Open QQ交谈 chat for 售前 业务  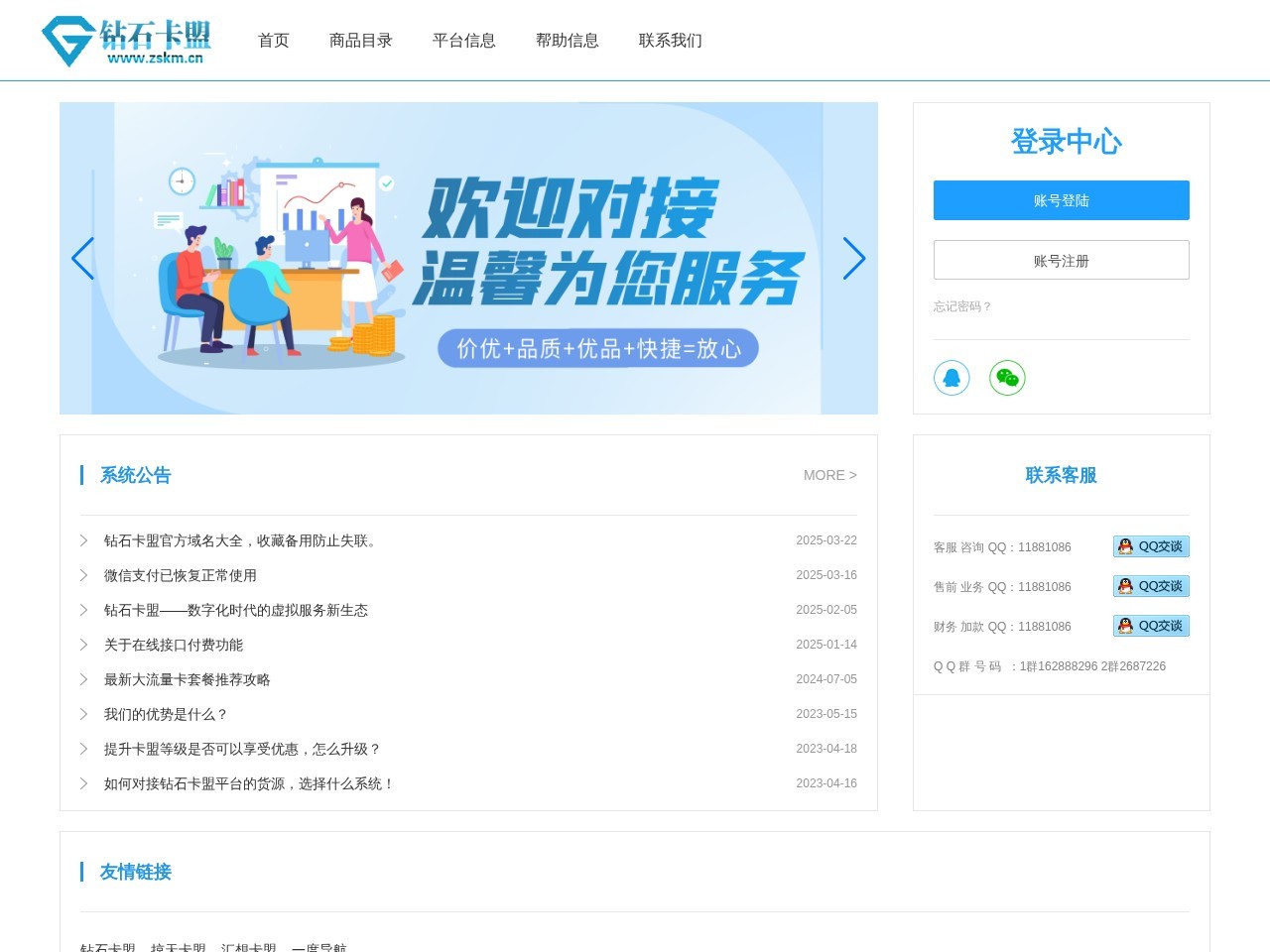(1151, 586)
